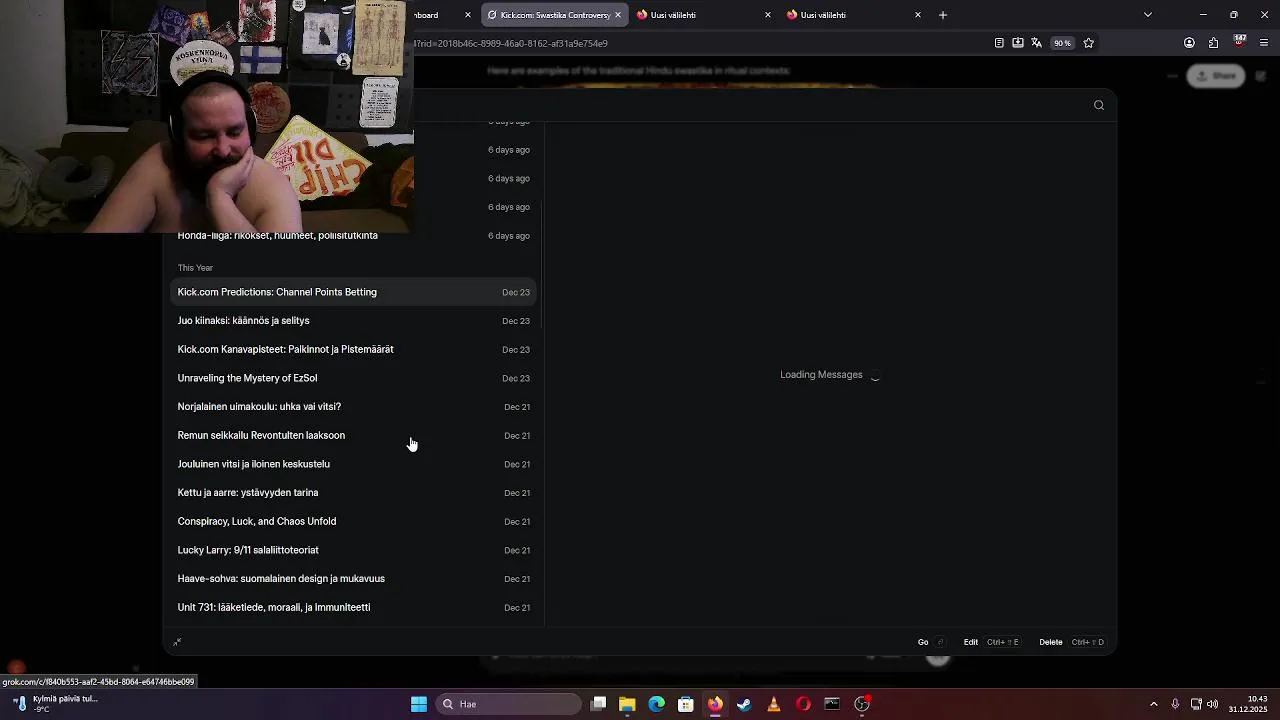Viewport: 1280px width, 720px height.
Task: Close the Kick.com Swastika Controversy tab
Action: 617,15
